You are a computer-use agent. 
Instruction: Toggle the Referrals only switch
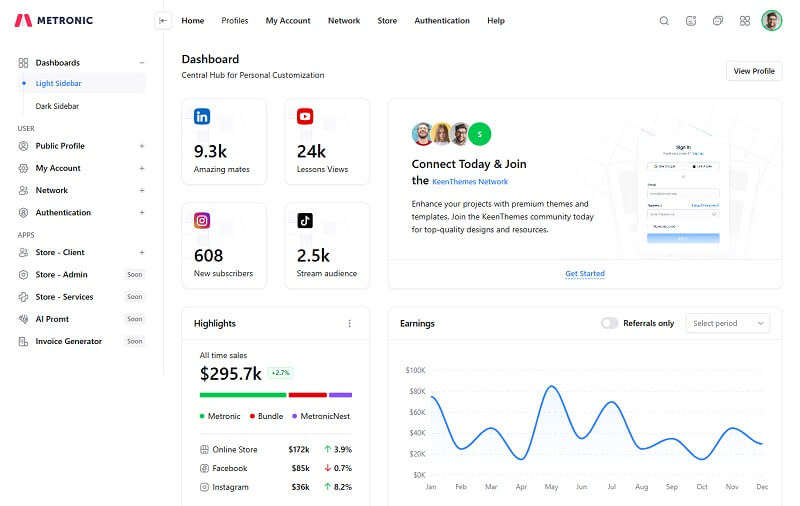point(609,323)
